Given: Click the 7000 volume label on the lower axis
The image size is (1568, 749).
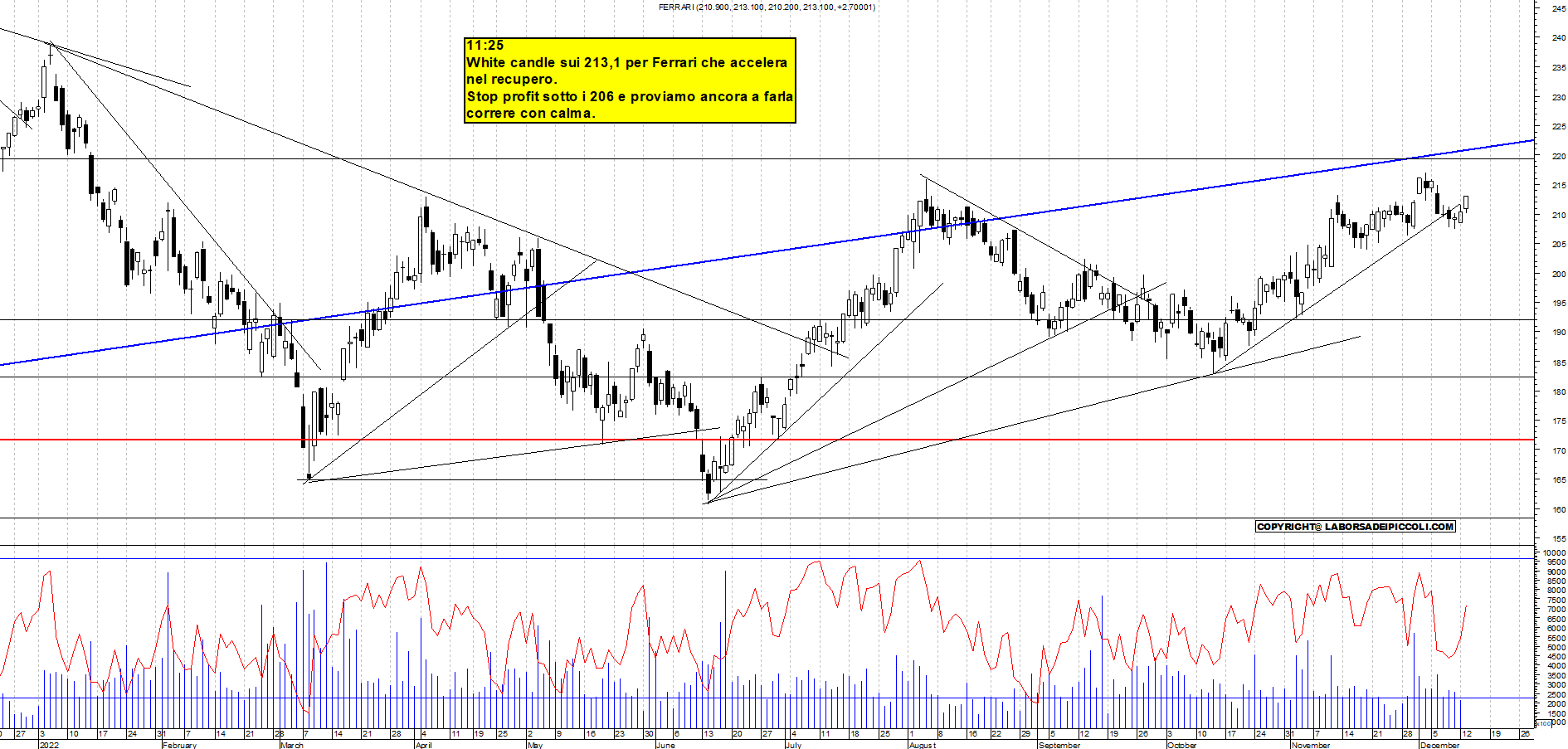Looking at the screenshot, I should click(1557, 610).
